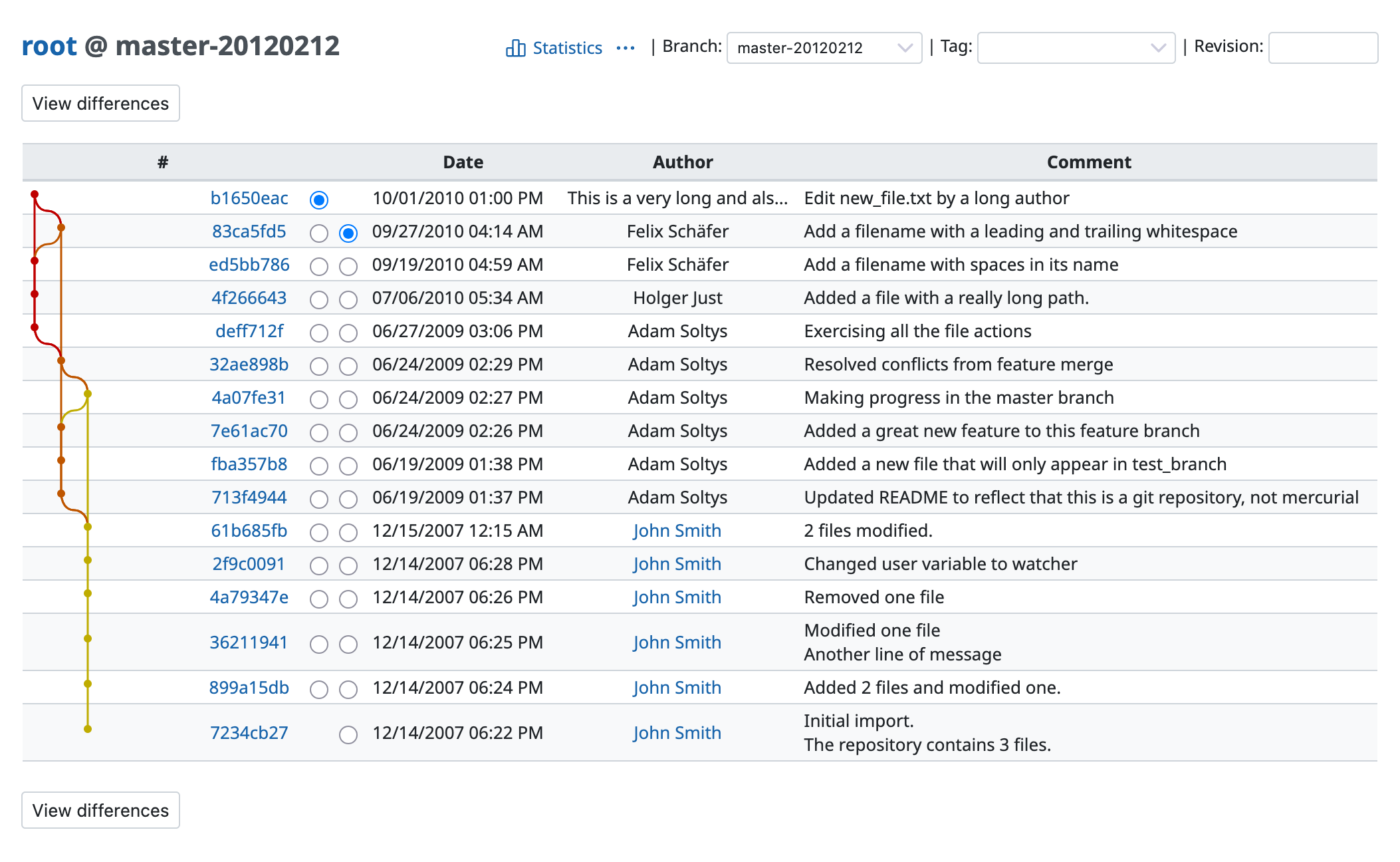The height and width of the screenshot is (862, 1400).
Task: Open John Smith author link for 2f9c0091
Action: click(677, 564)
